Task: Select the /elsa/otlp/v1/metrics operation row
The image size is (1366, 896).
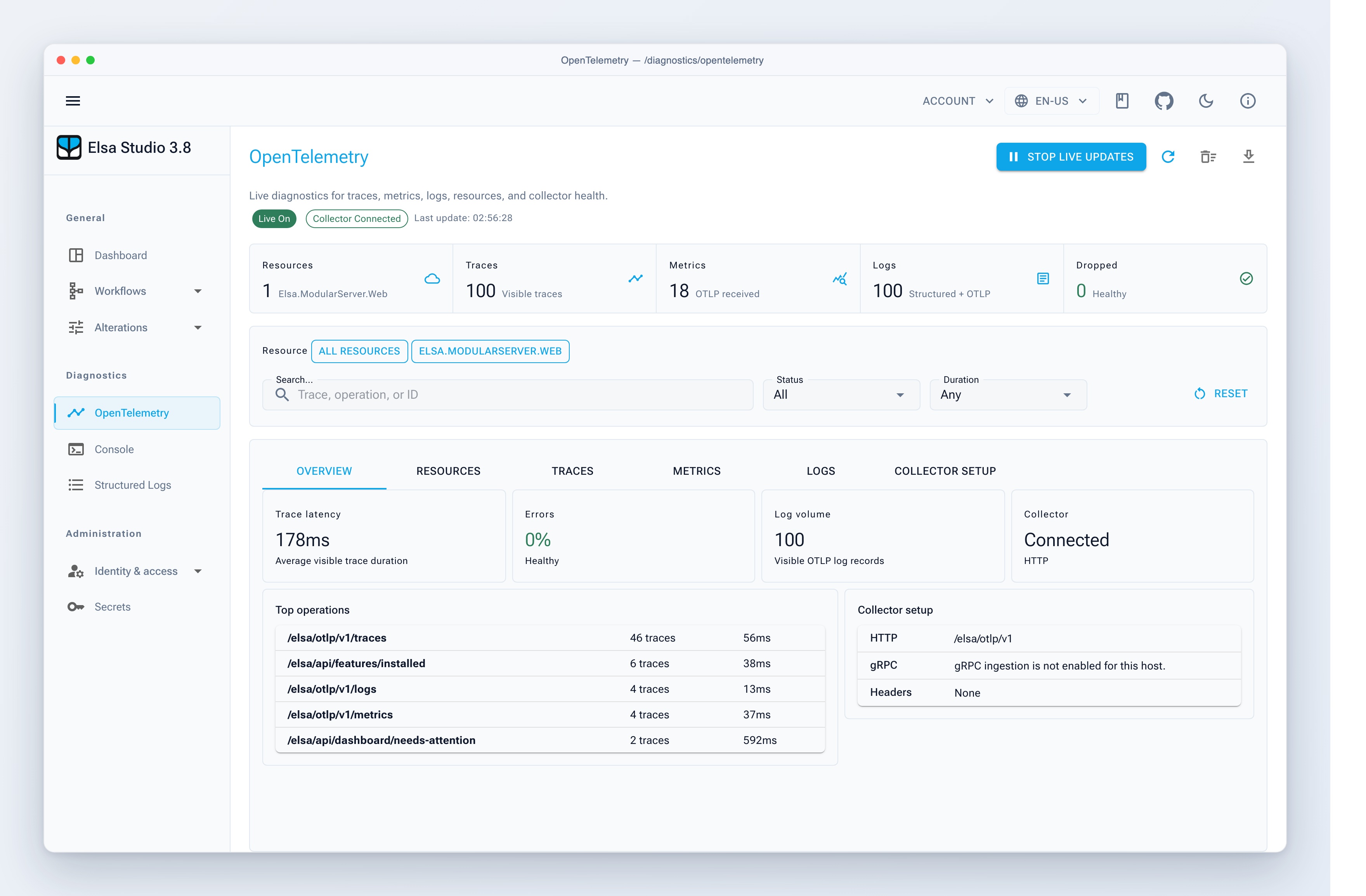Action: coord(550,715)
